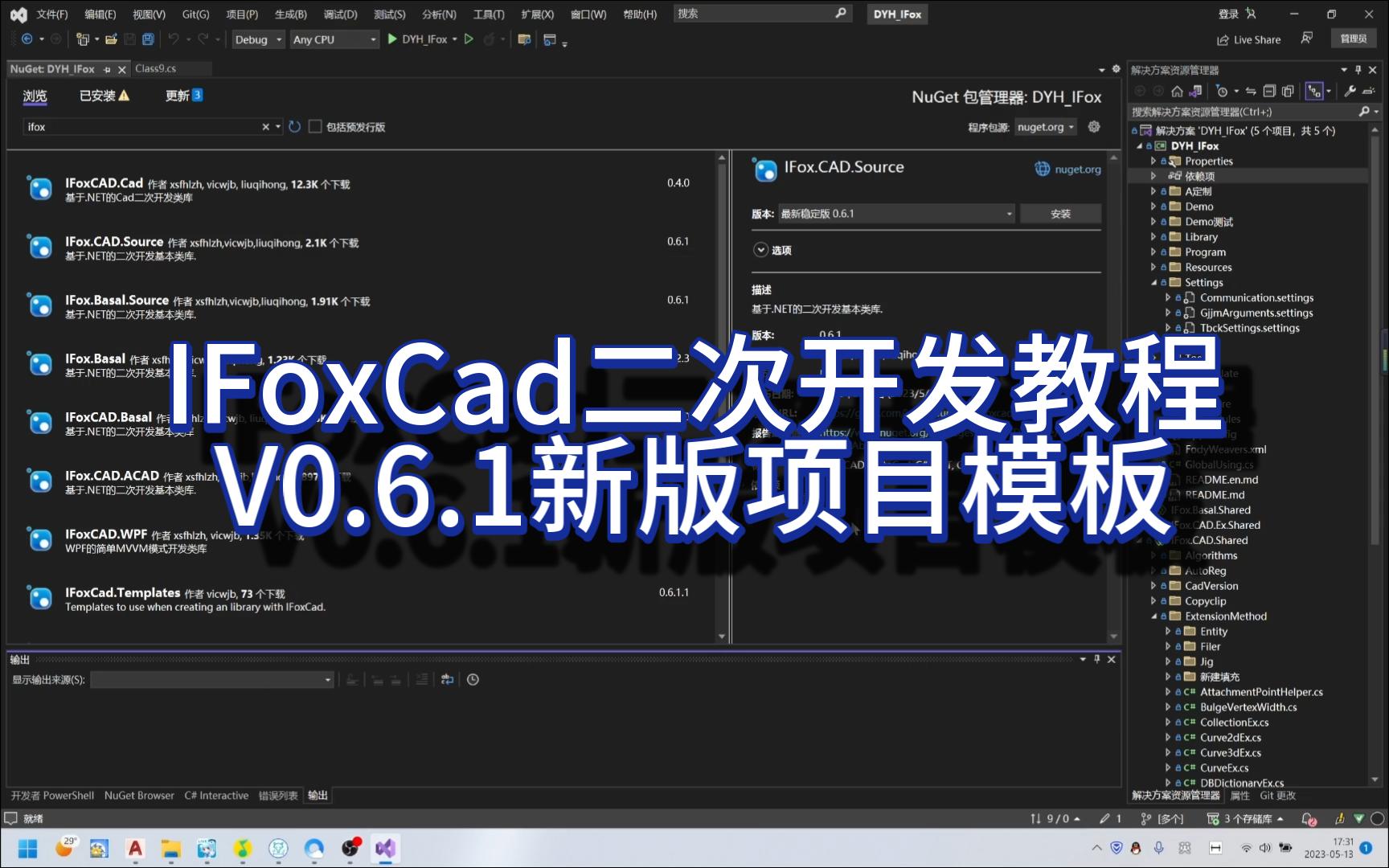Click the Save All icon in the toolbar
Image resolution: width=1389 pixels, height=868 pixels.
coord(148,39)
